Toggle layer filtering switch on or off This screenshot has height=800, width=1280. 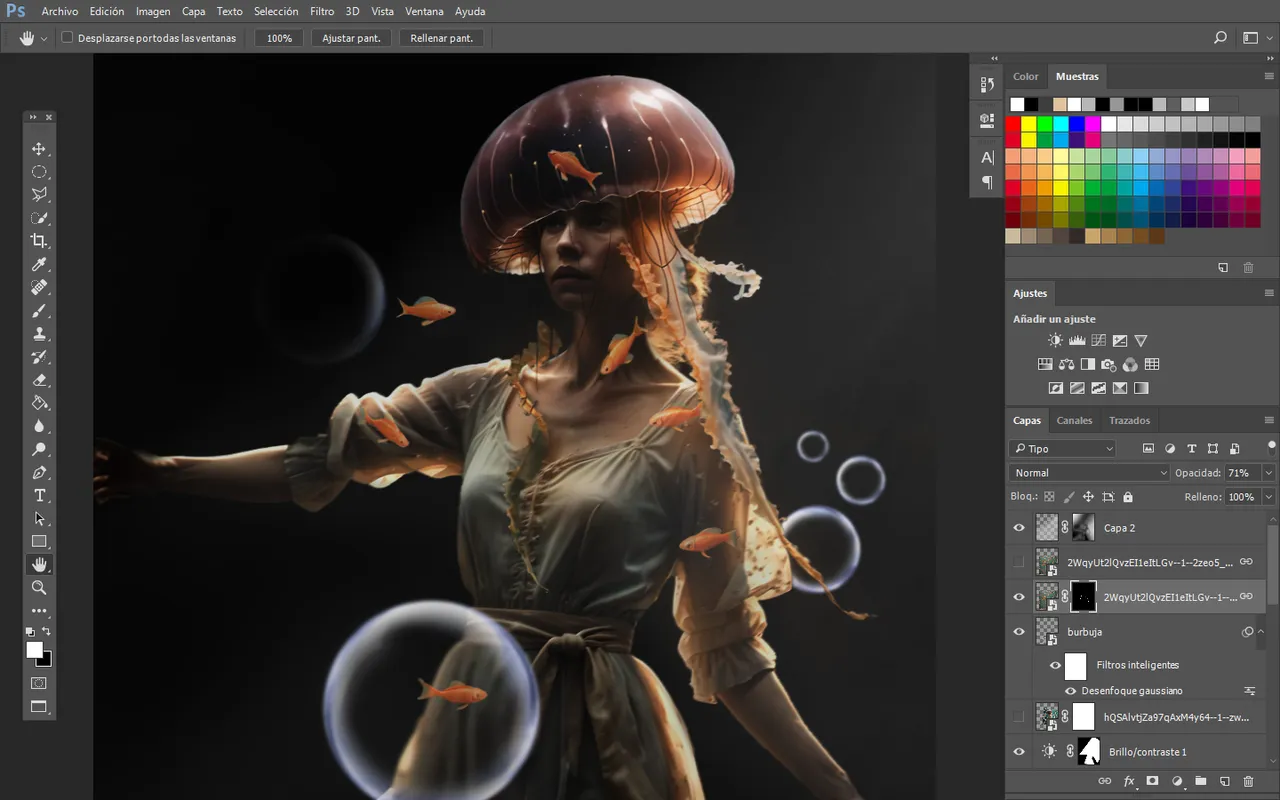click(1271, 446)
